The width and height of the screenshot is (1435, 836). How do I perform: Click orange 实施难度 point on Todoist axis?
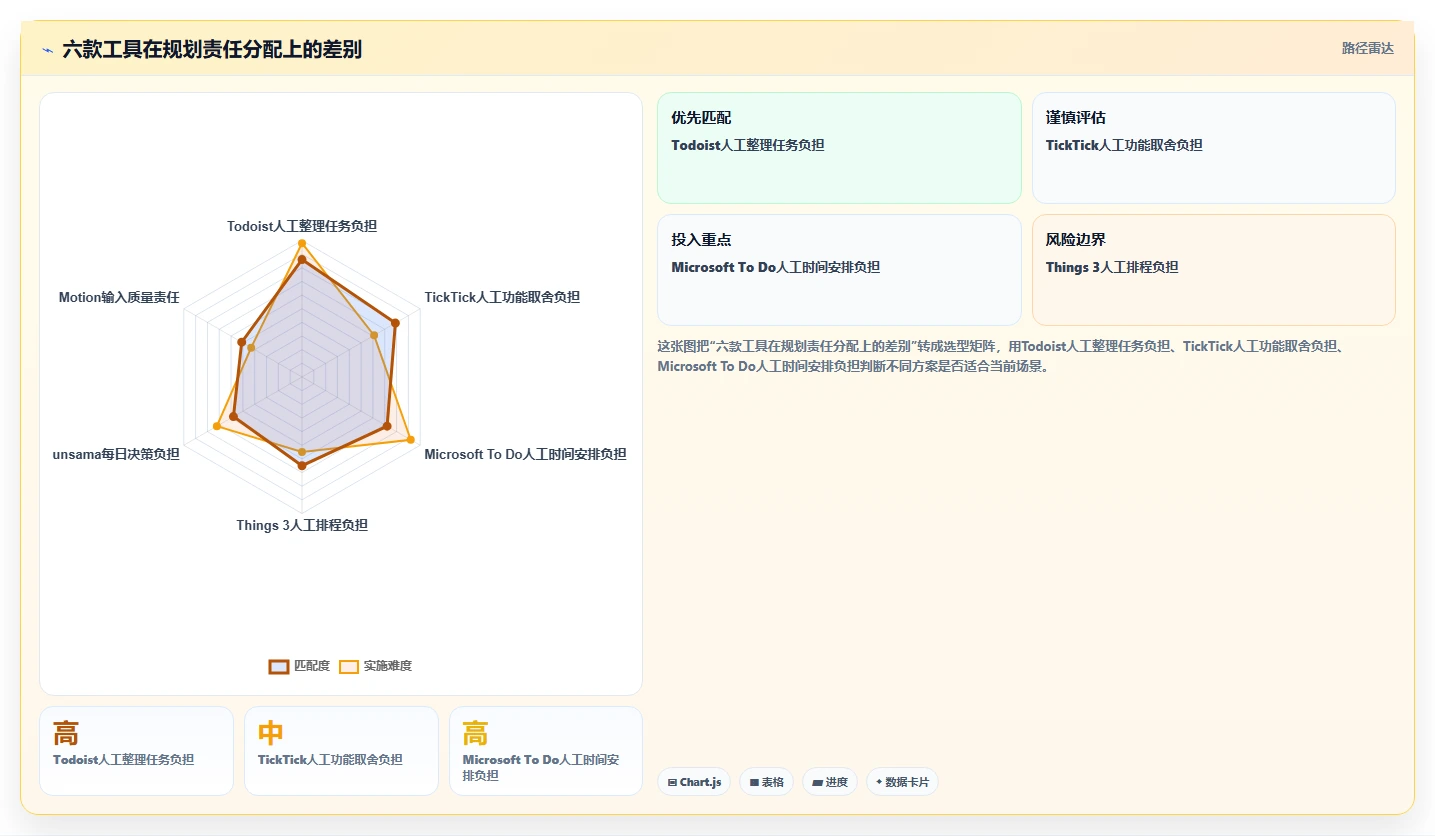302,244
